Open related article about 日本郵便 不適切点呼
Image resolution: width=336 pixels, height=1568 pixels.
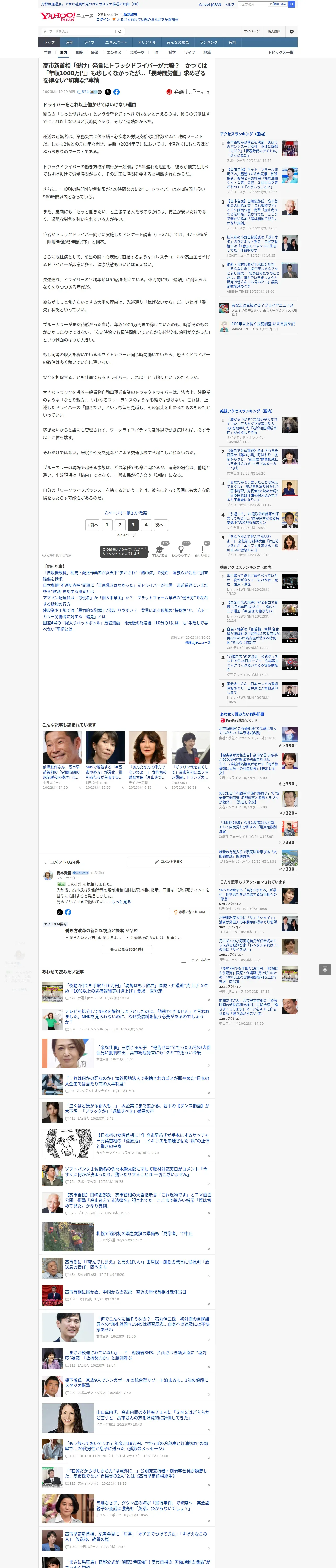[x=125, y=589]
